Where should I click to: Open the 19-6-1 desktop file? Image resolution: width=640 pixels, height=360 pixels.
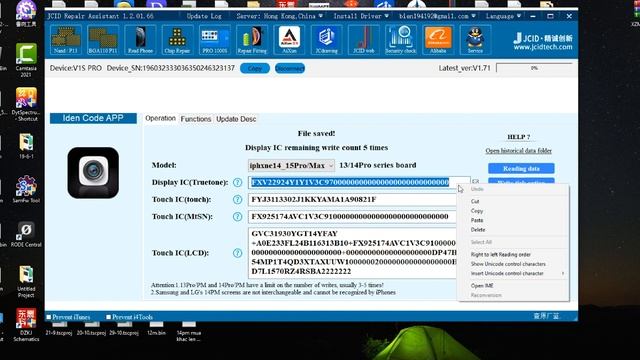click(x=26, y=146)
